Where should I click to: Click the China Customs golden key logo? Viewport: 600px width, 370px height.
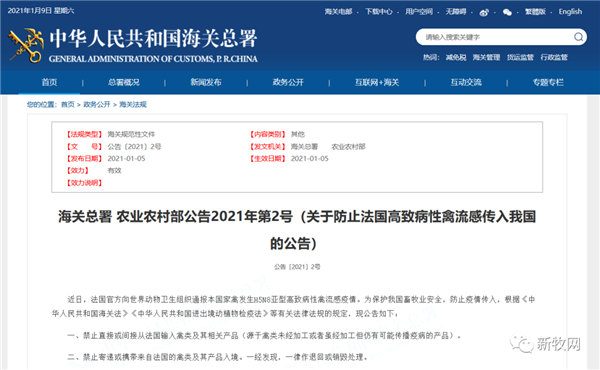pos(26,45)
